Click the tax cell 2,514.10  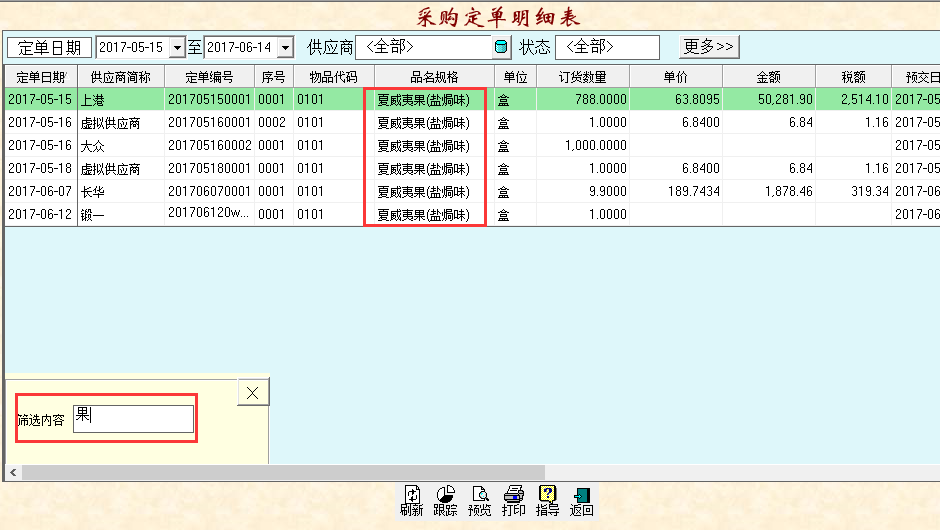tap(852, 100)
